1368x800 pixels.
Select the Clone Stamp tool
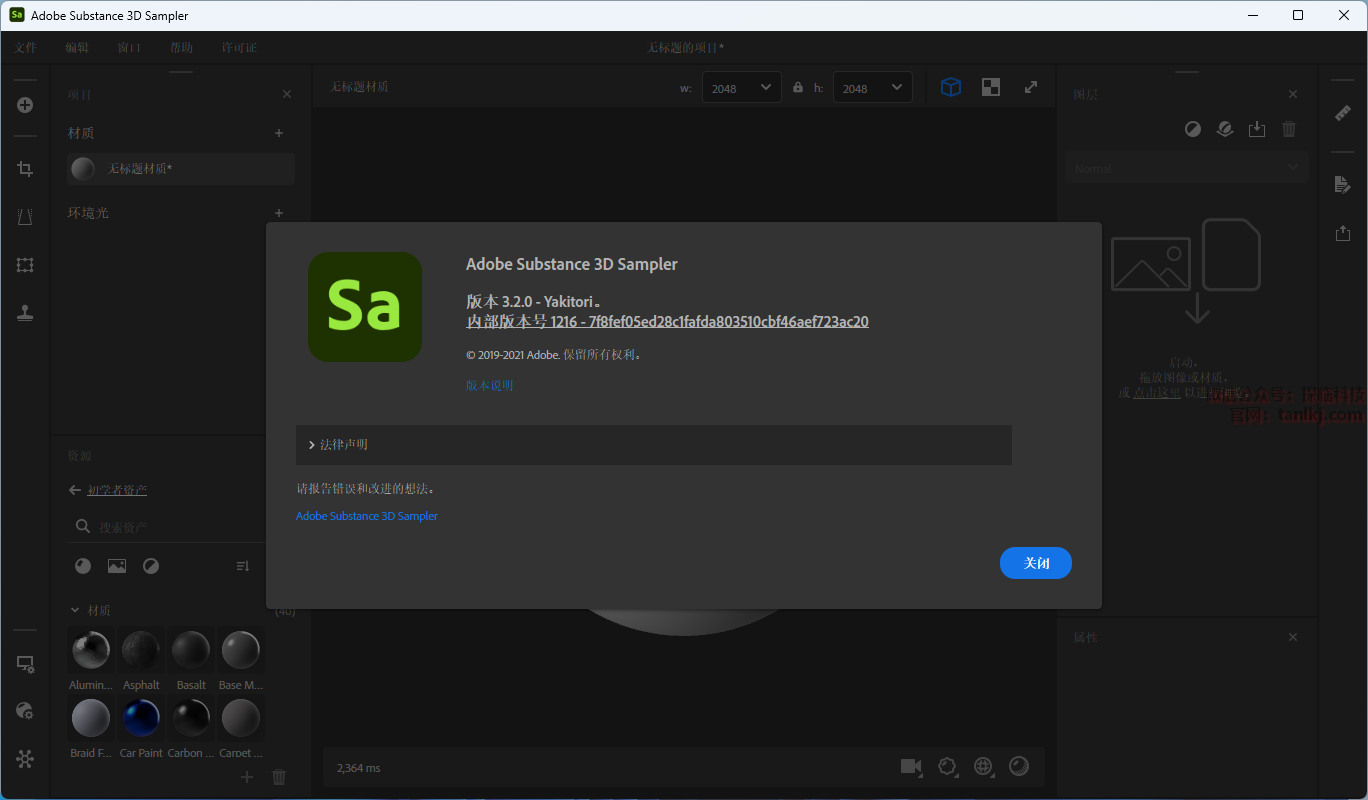25,313
